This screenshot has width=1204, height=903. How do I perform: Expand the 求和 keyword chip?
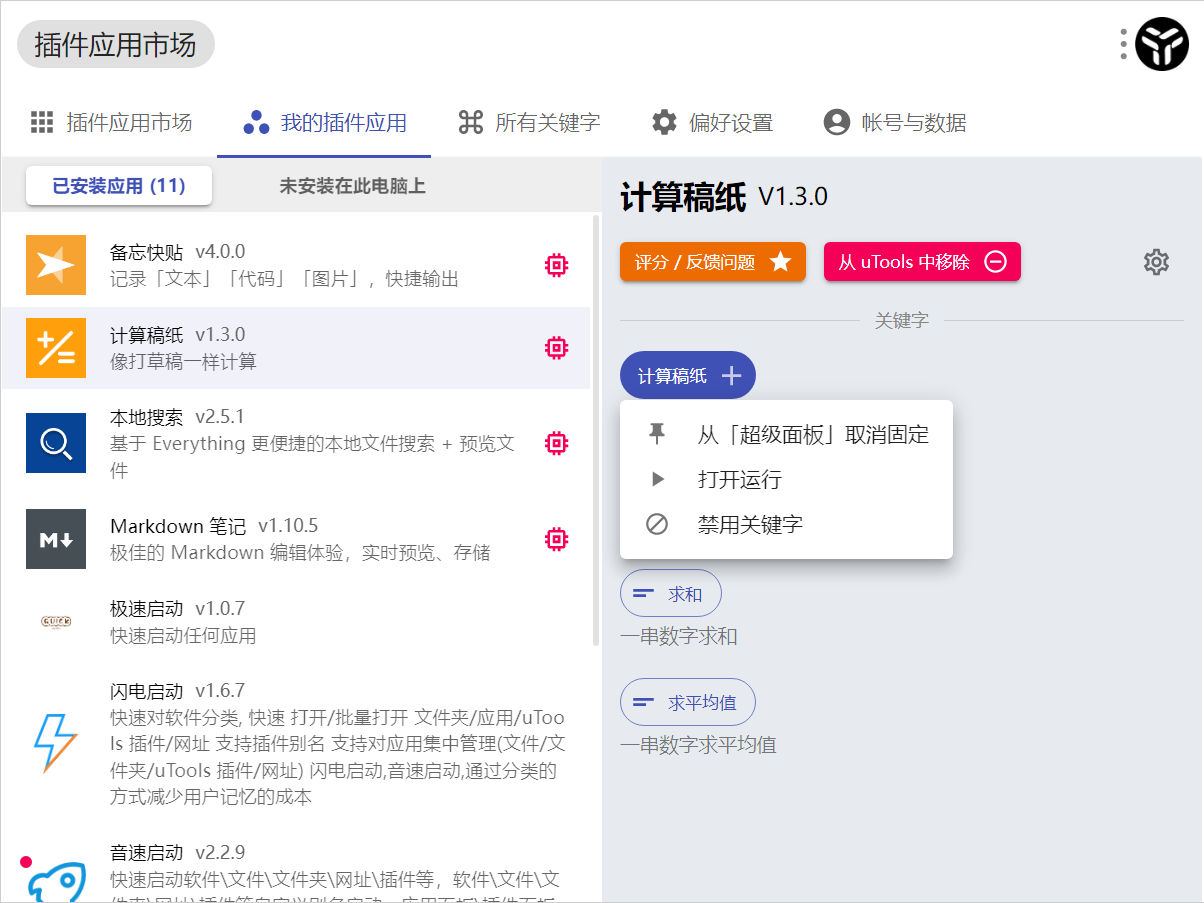[670, 592]
